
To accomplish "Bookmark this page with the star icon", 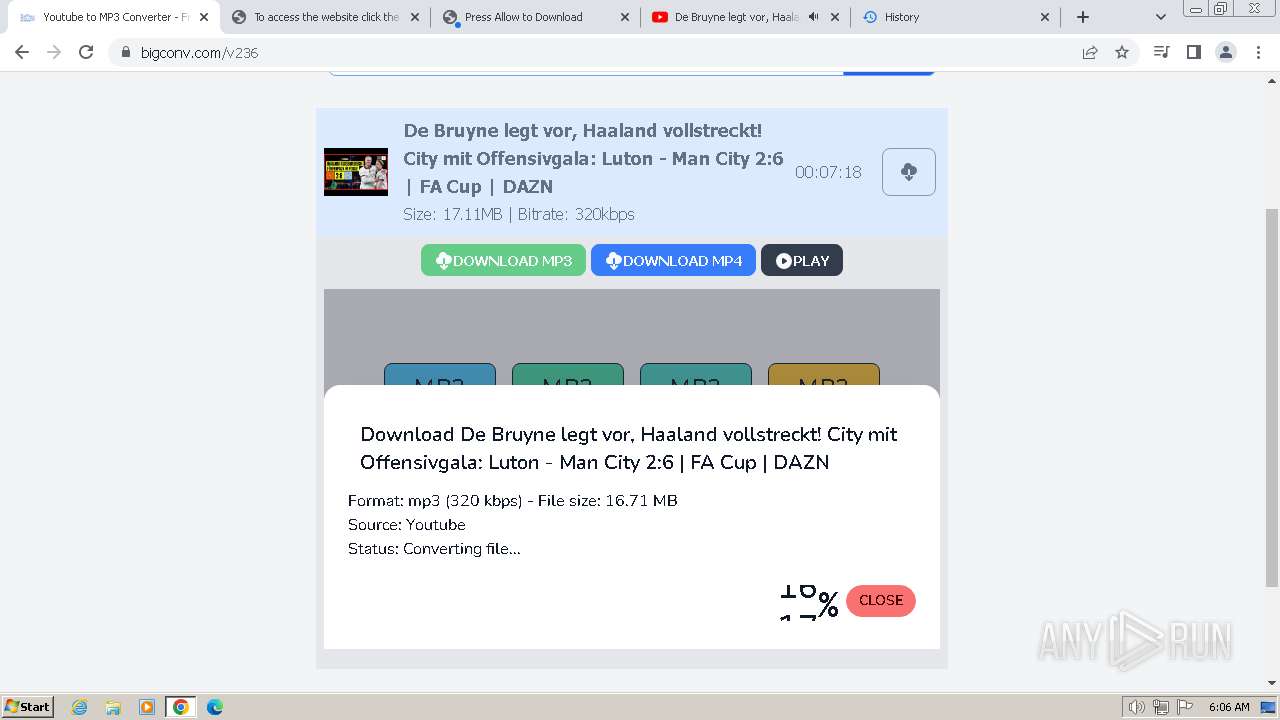I will point(1122,52).
